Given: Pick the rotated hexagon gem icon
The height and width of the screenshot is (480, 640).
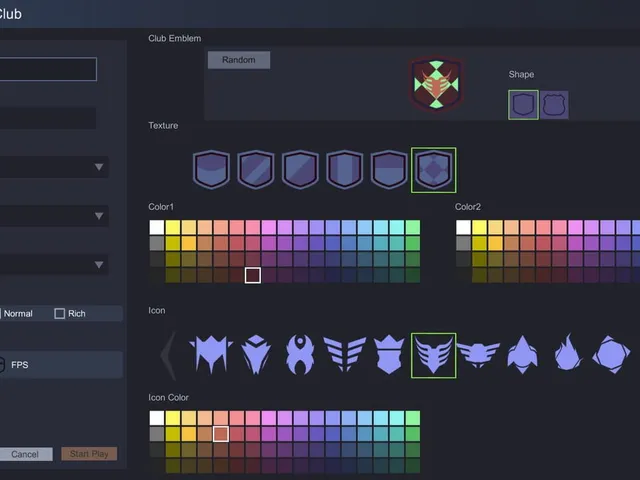Looking at the screenshot, I should pos(611,354).
